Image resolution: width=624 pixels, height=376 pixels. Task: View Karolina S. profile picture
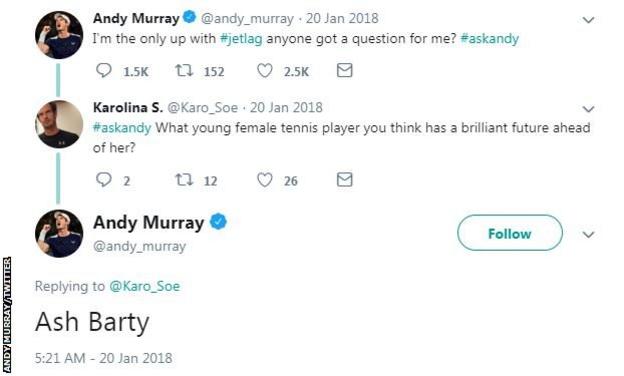tap(59, 124)
